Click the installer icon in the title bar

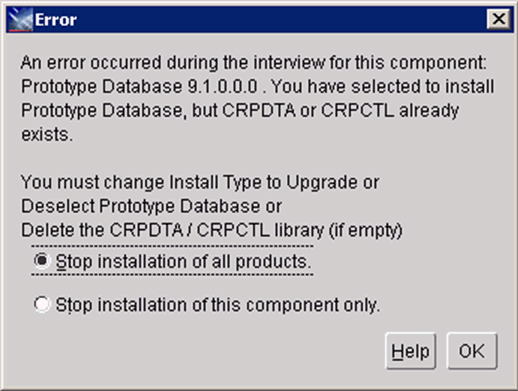tap(20, 20)
